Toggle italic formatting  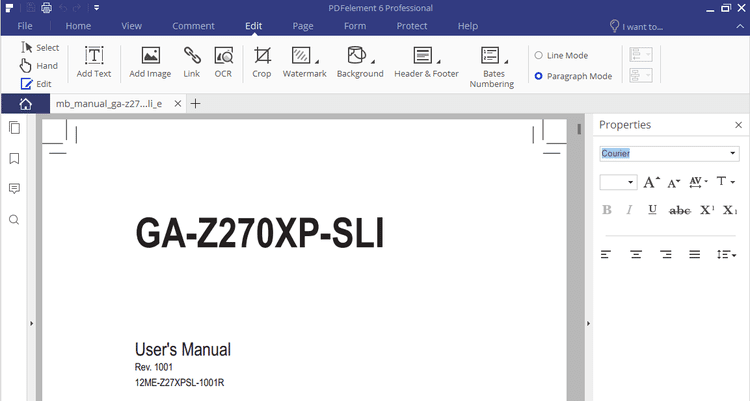pyautogui.click(x=629, y=210)
